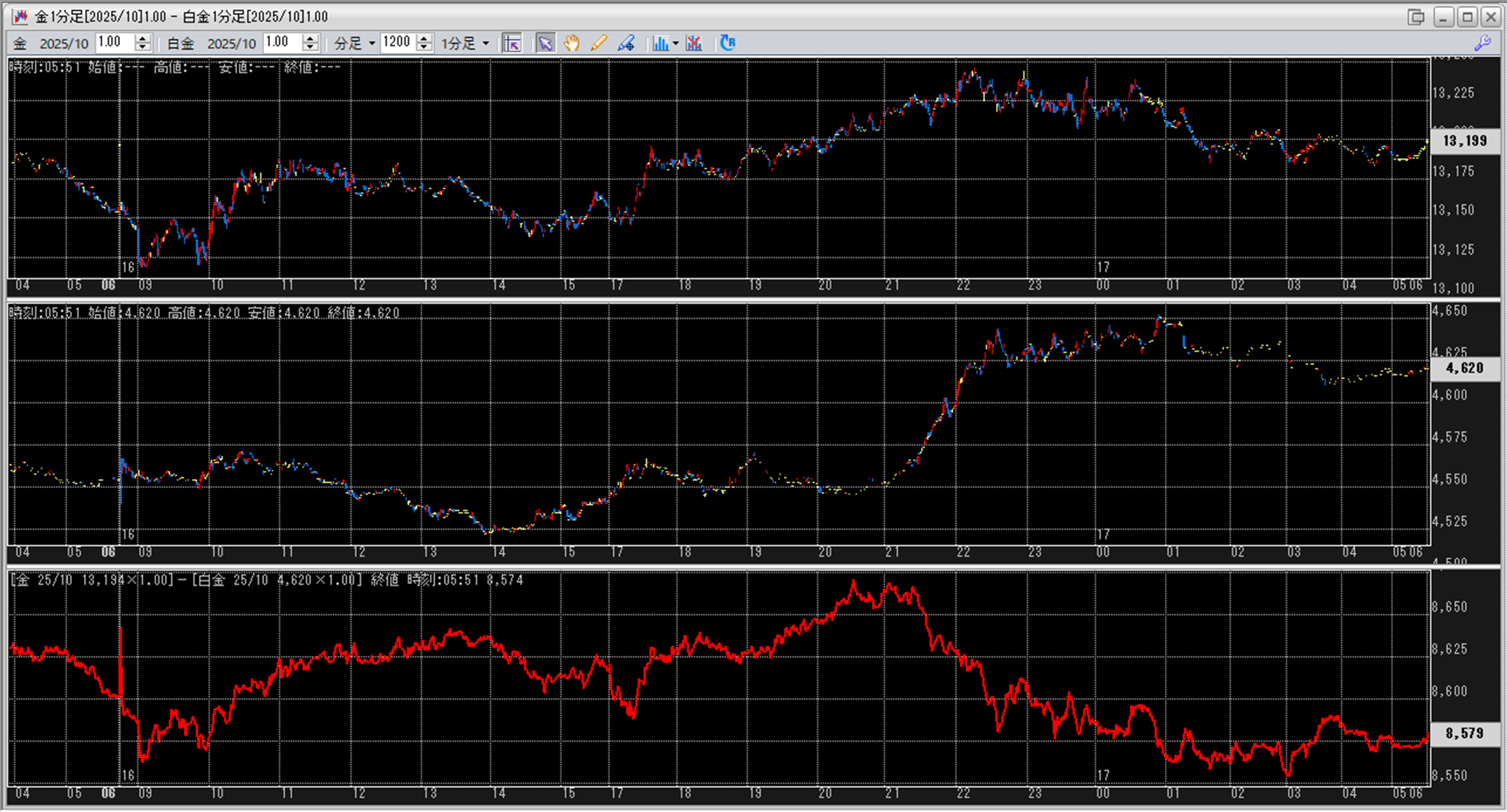Increase the 金 multiplier spinner value
The height and width of the screenshot is (812, 1507).
pyautogui.click(x=143, y=38)
